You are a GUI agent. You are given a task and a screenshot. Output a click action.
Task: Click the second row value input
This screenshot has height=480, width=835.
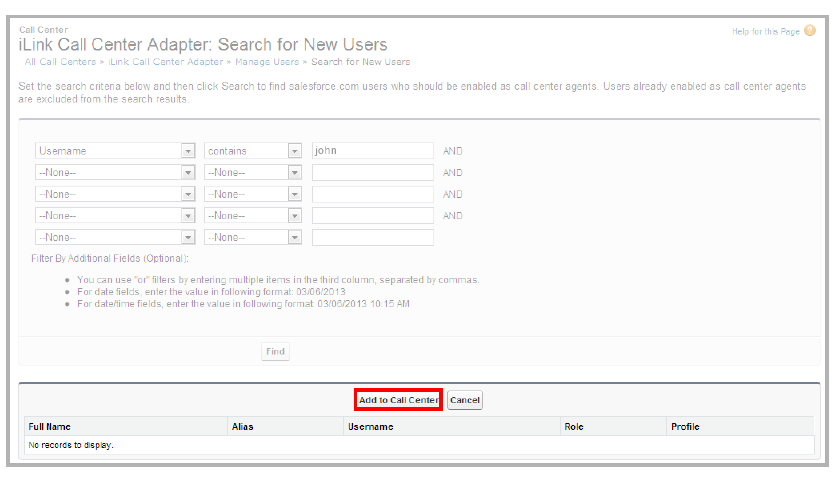click(373, 173)
